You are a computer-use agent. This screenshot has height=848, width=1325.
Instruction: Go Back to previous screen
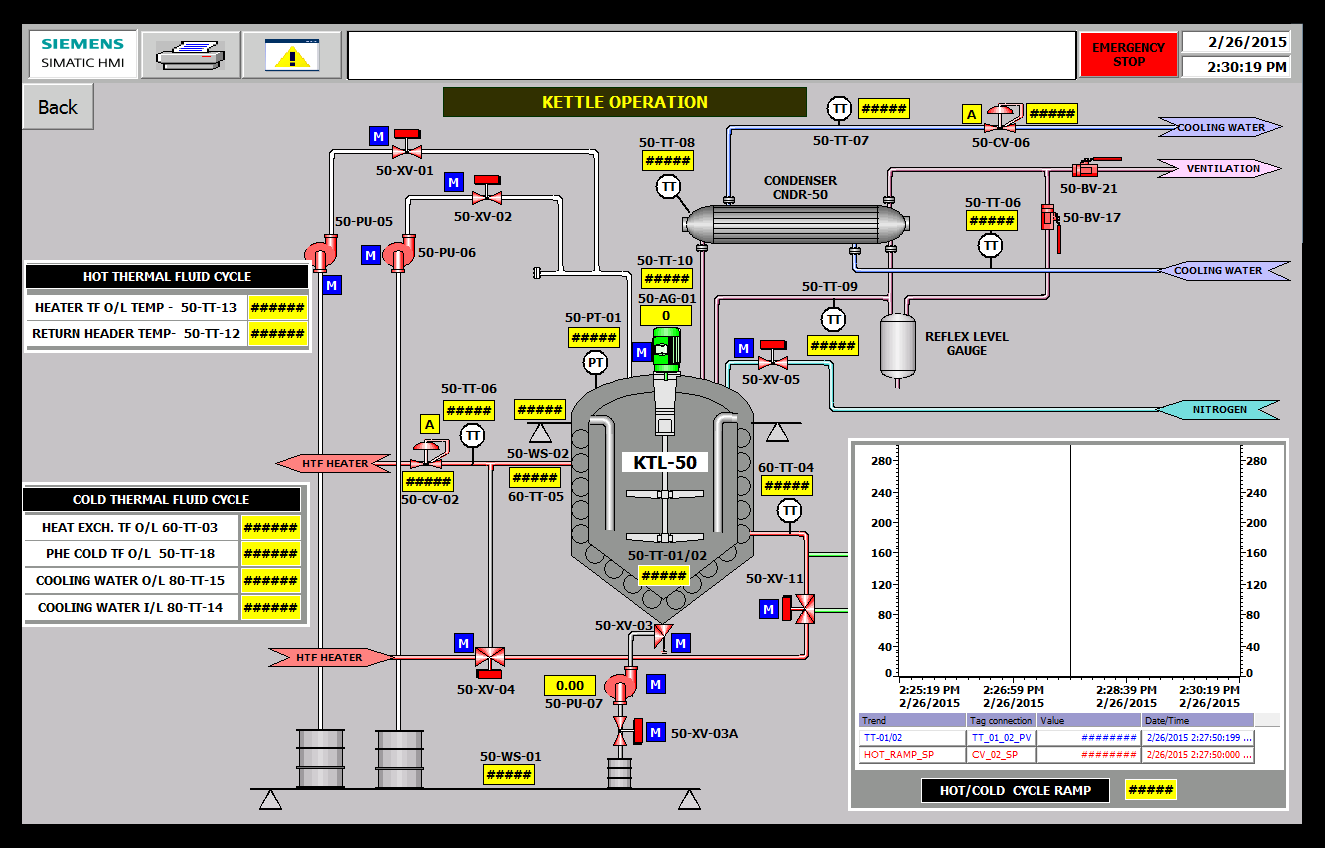pos(58,107)
